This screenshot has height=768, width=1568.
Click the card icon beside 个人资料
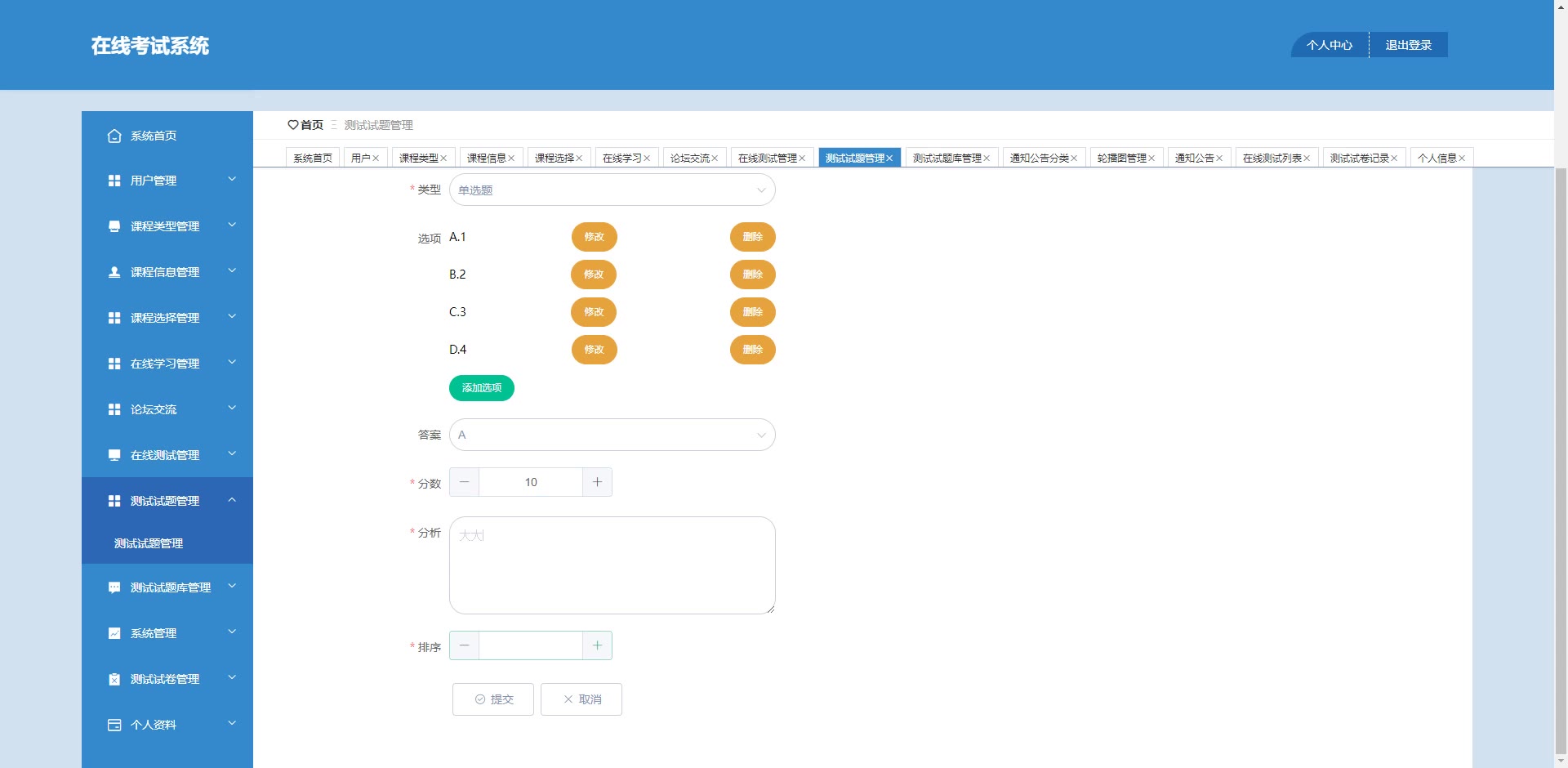point(114,725)
